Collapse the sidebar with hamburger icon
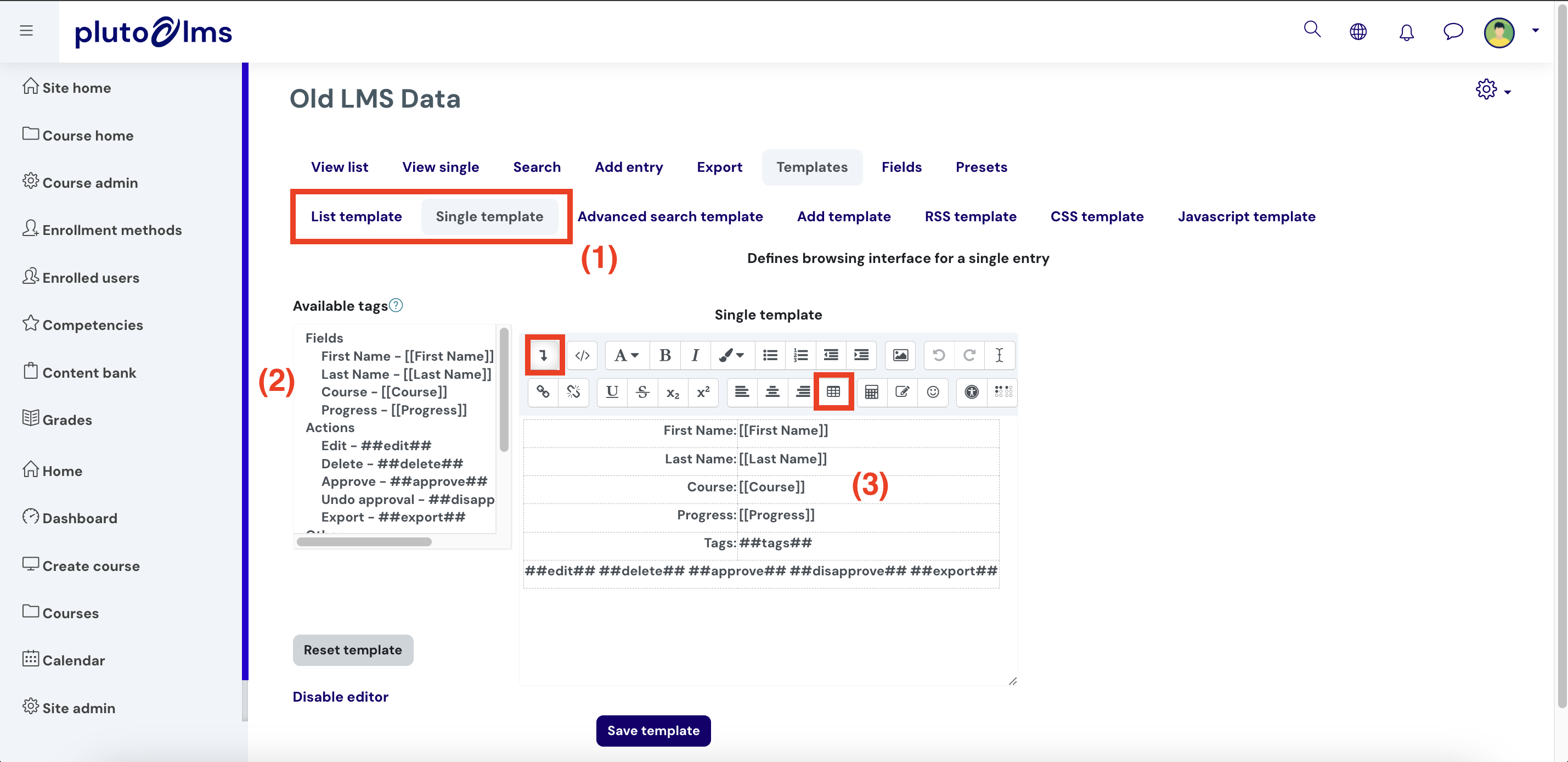The image size is (1568, 762). click(x=26, y=30)
